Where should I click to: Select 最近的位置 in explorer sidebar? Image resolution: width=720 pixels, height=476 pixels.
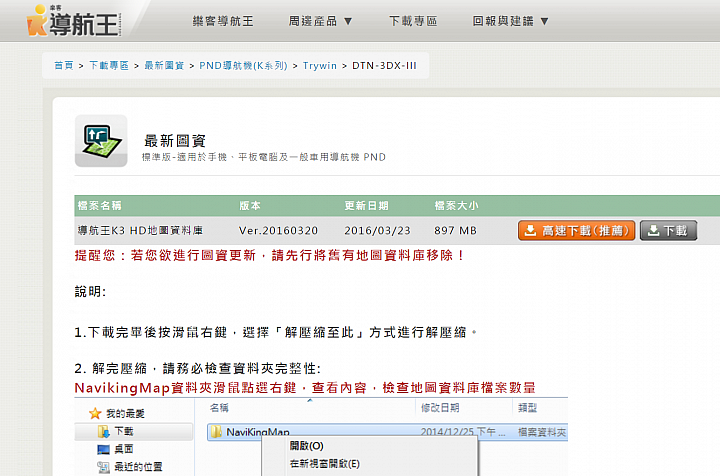[130, 467]
